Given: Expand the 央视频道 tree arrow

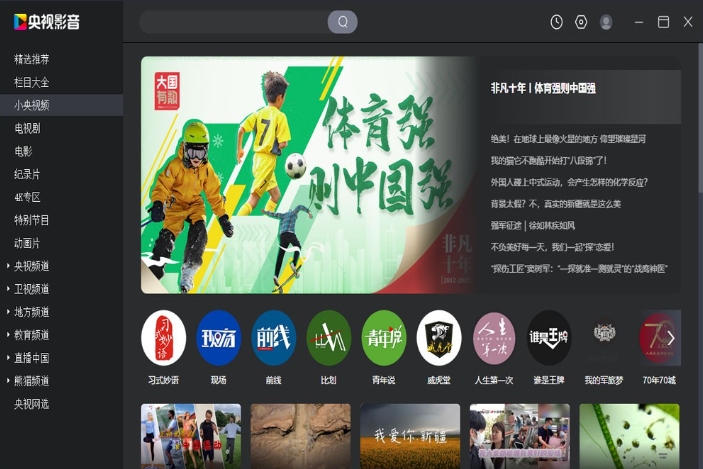Looking at the screenshot, I should click(x=8, y=266).
